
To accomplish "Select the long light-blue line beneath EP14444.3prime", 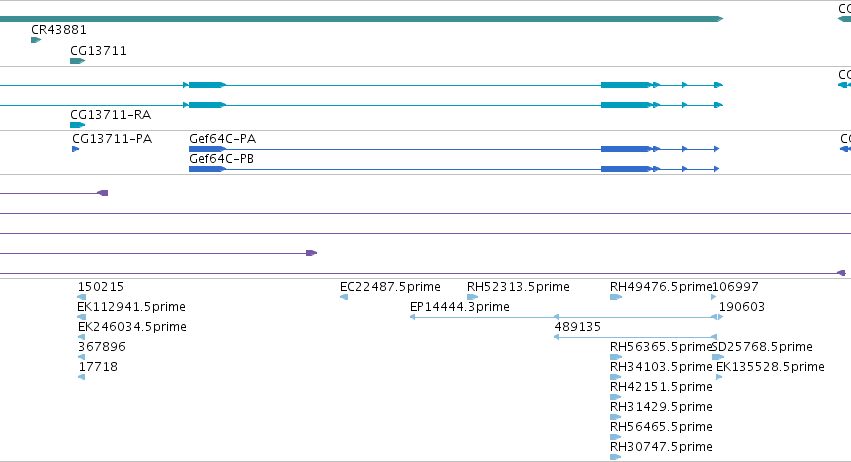I will 565,317.
